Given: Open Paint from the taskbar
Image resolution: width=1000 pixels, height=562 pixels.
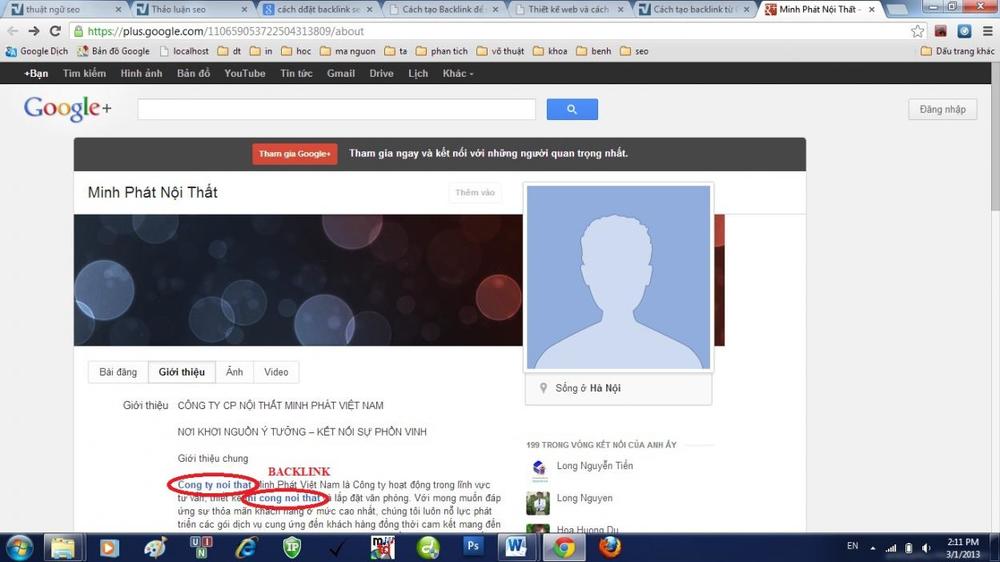Looking at the screenshot, I should 155,547.
